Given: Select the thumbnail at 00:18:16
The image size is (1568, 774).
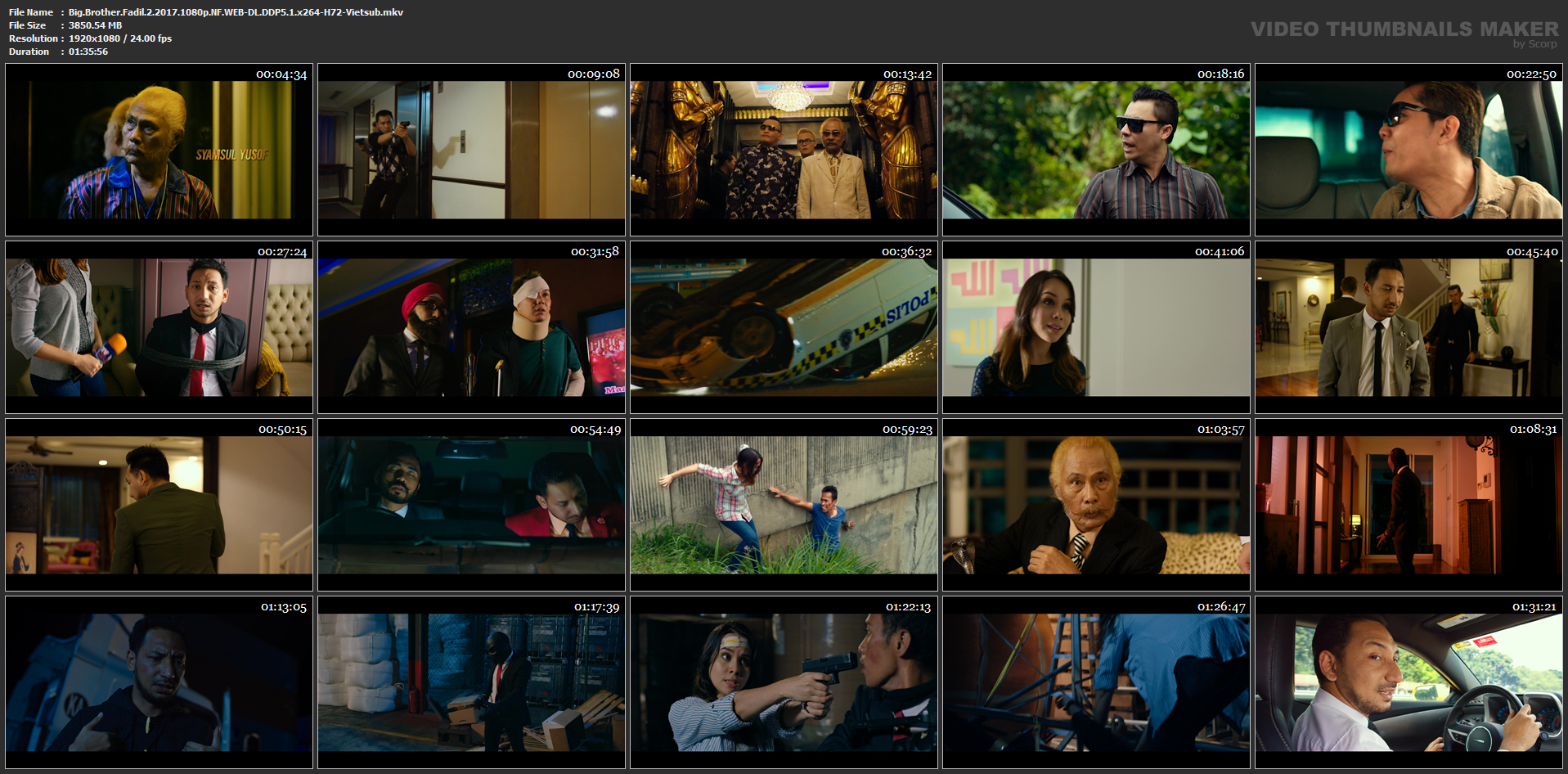Looking at the screenshot, I should 1096,150.
